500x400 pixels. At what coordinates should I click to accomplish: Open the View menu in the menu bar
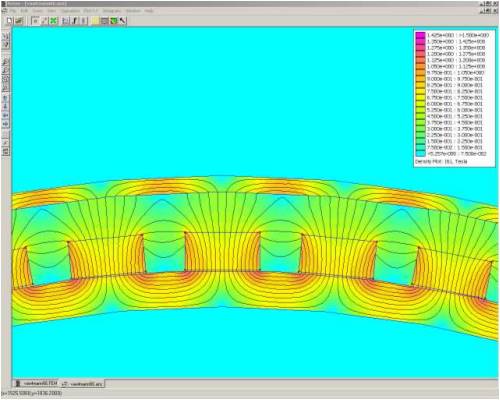pyautogui.click(x=52, y=11)
